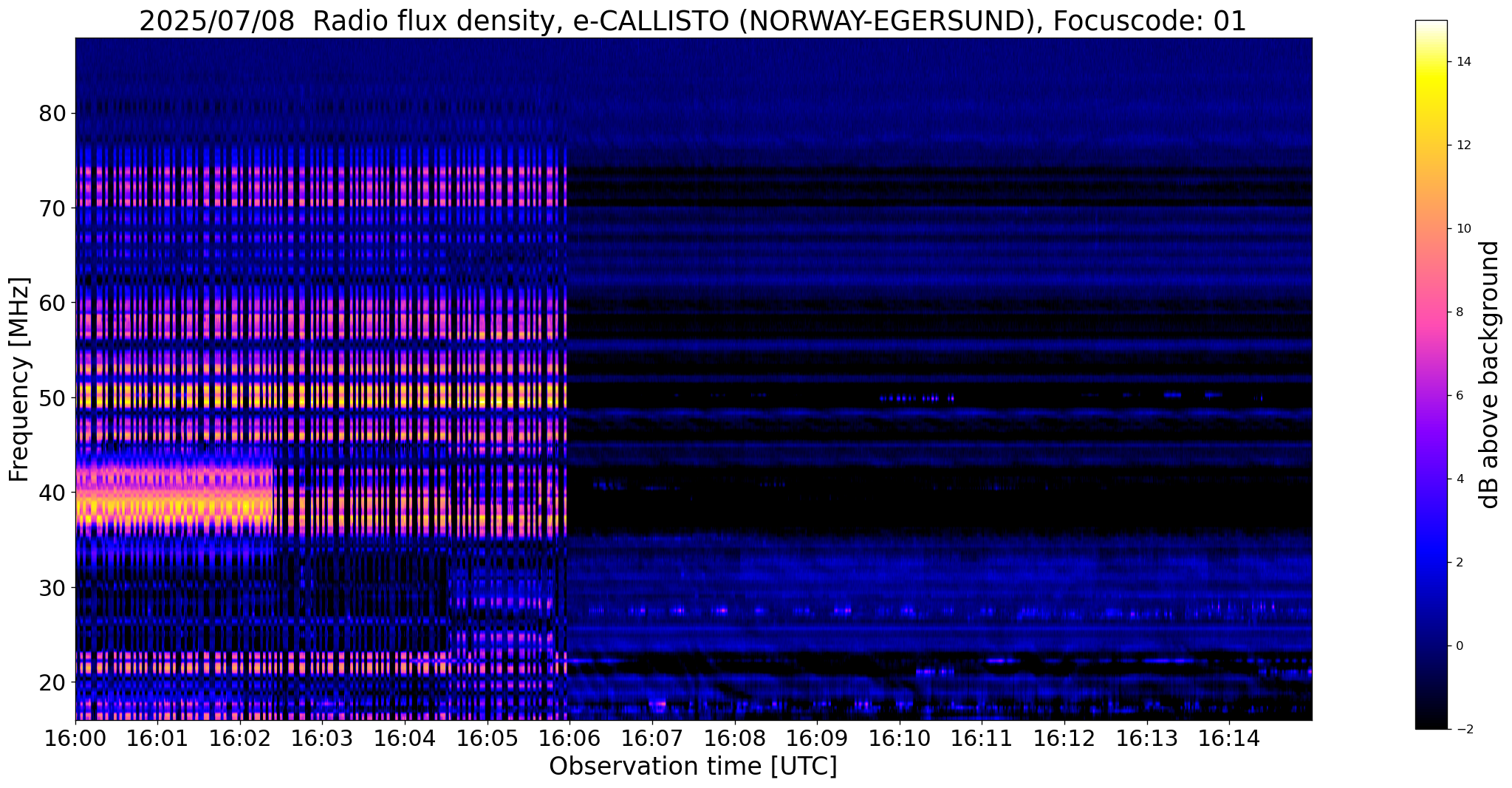Click the 40 MHz frequency tick label

click(52, 493)
